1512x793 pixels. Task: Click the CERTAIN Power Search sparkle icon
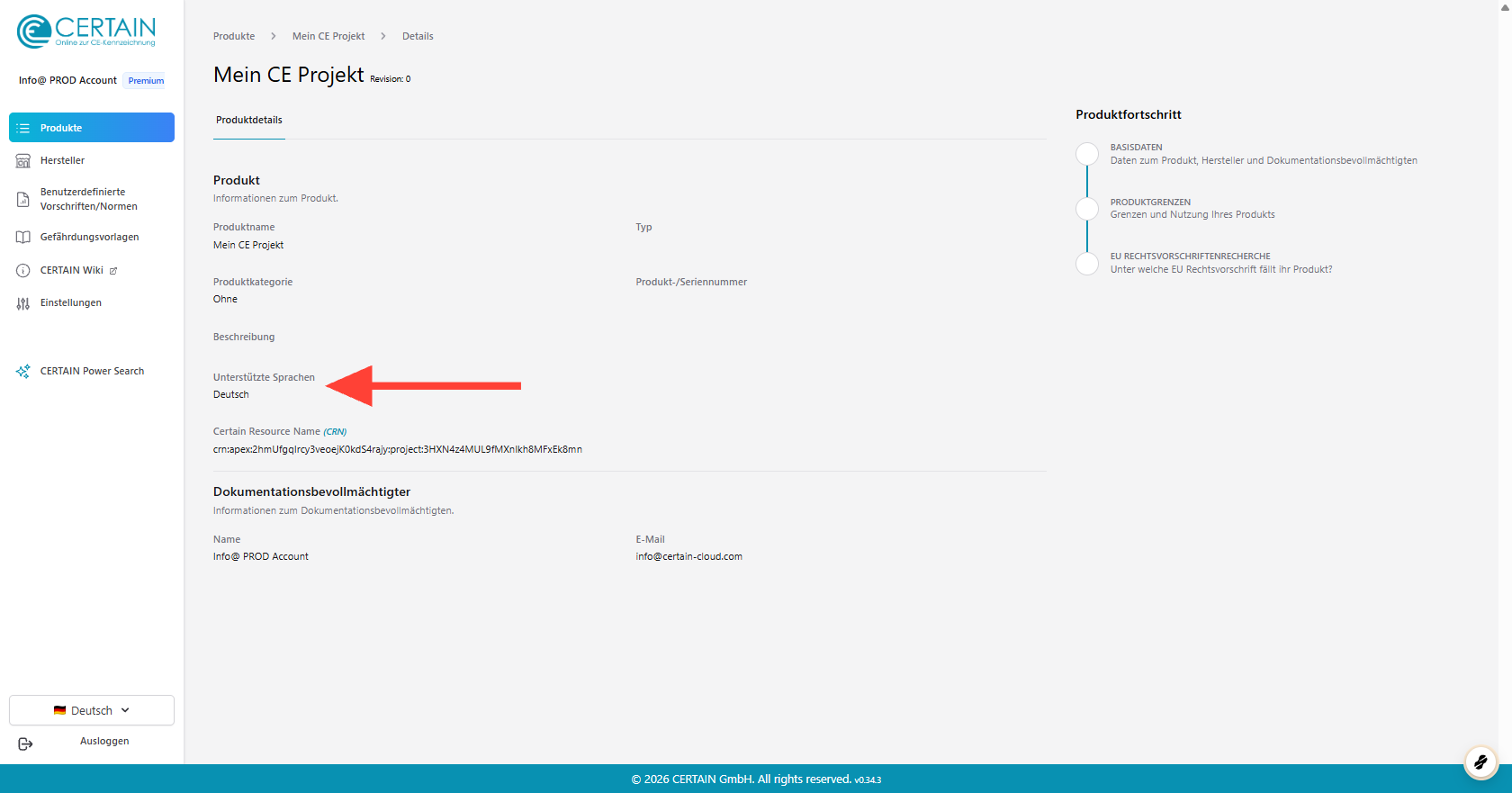[23, 371]
